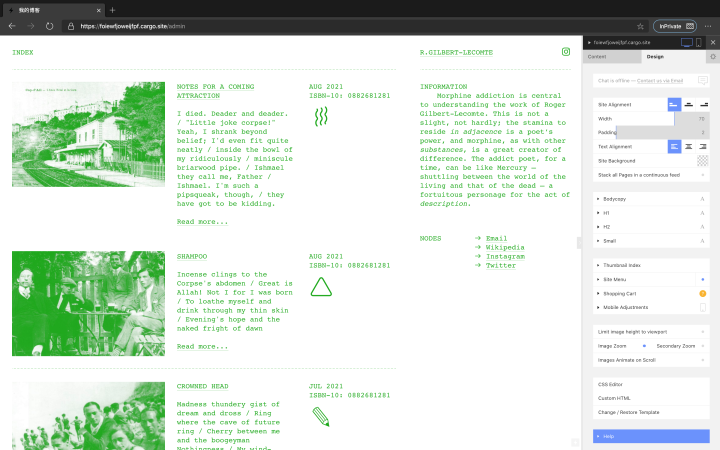This screenshot has width=720, height=450.
Task: Click the Shopping Cart orange question mark
Action: tap(703, 293)
